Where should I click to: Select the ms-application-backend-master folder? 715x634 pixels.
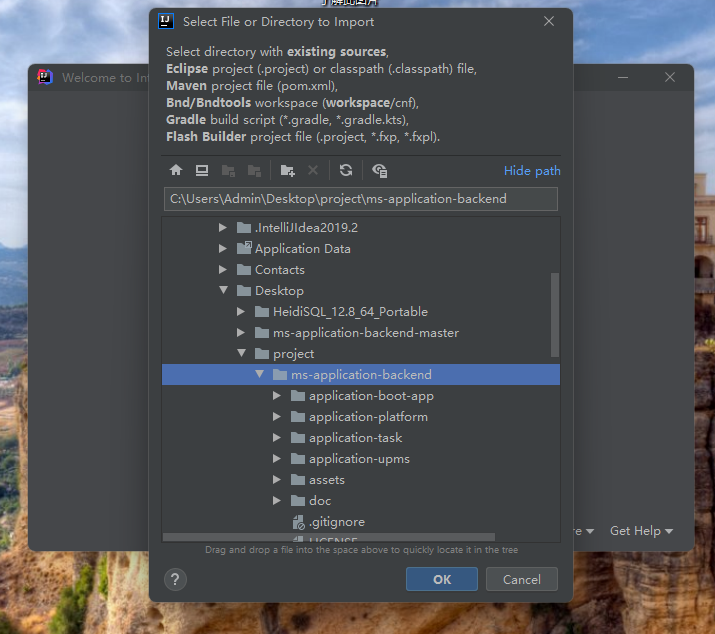(x=365, y=333)
